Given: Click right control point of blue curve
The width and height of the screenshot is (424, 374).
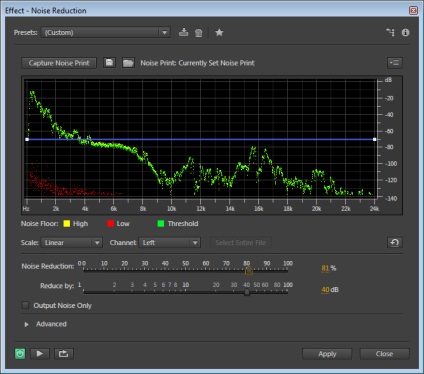Looking at the screenshot, I should coord(374,139).
